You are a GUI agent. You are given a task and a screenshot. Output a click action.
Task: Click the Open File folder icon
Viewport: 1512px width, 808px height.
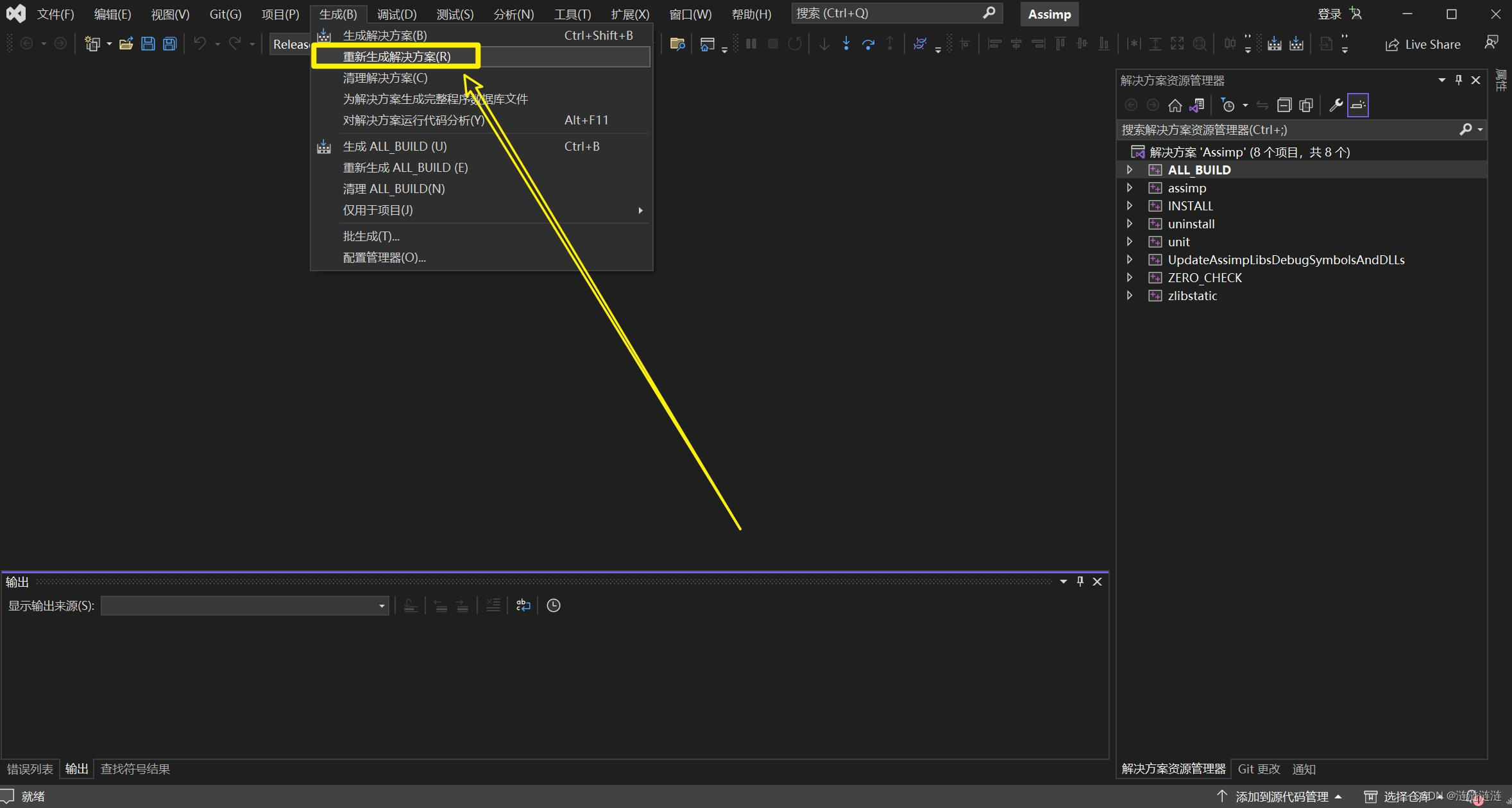coord(126,44)
